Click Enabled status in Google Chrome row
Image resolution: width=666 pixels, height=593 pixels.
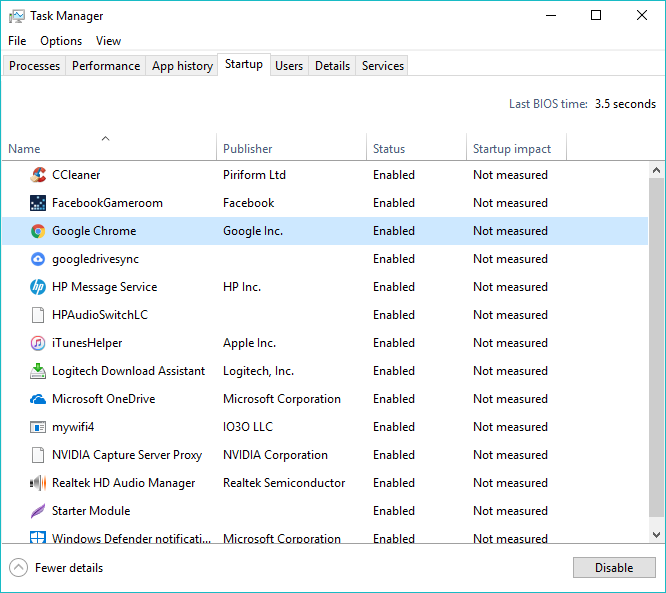(x=394, y=231)
